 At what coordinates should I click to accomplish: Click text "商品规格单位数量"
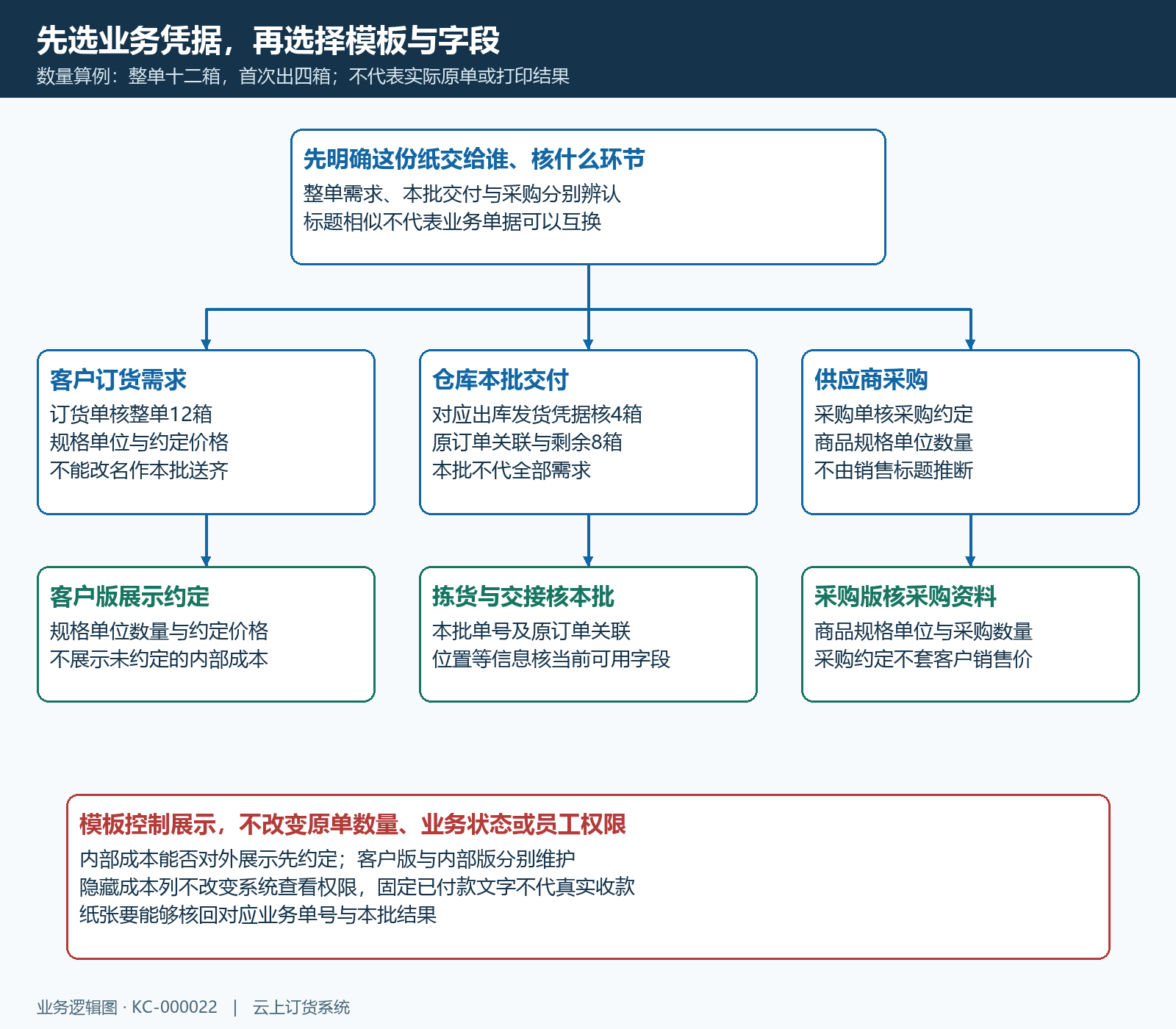coord(894,442)
